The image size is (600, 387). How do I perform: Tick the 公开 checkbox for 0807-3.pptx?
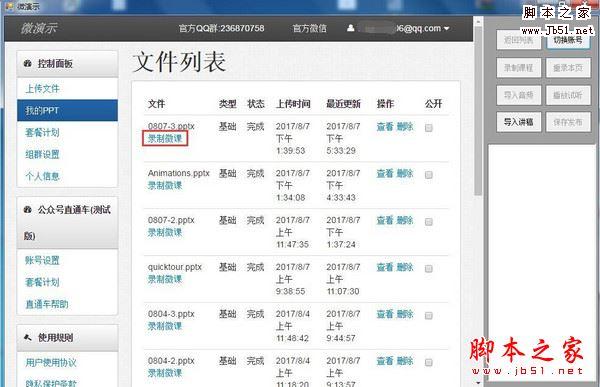429,128
